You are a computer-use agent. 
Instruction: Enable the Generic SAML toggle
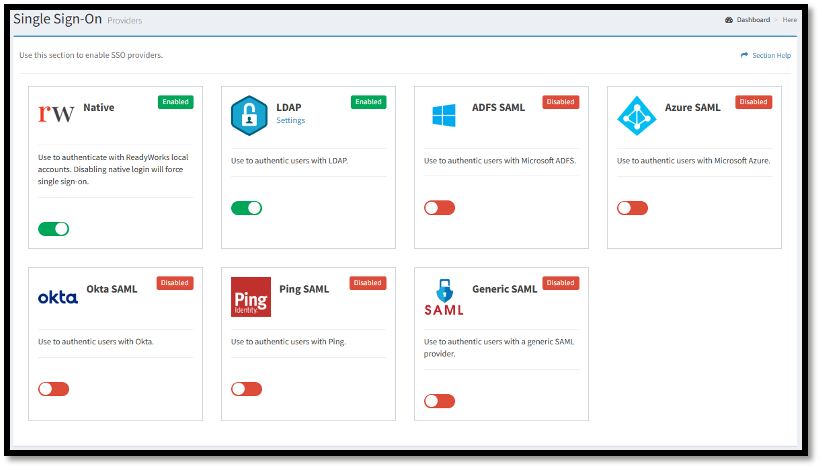click(x=439, y=401)
